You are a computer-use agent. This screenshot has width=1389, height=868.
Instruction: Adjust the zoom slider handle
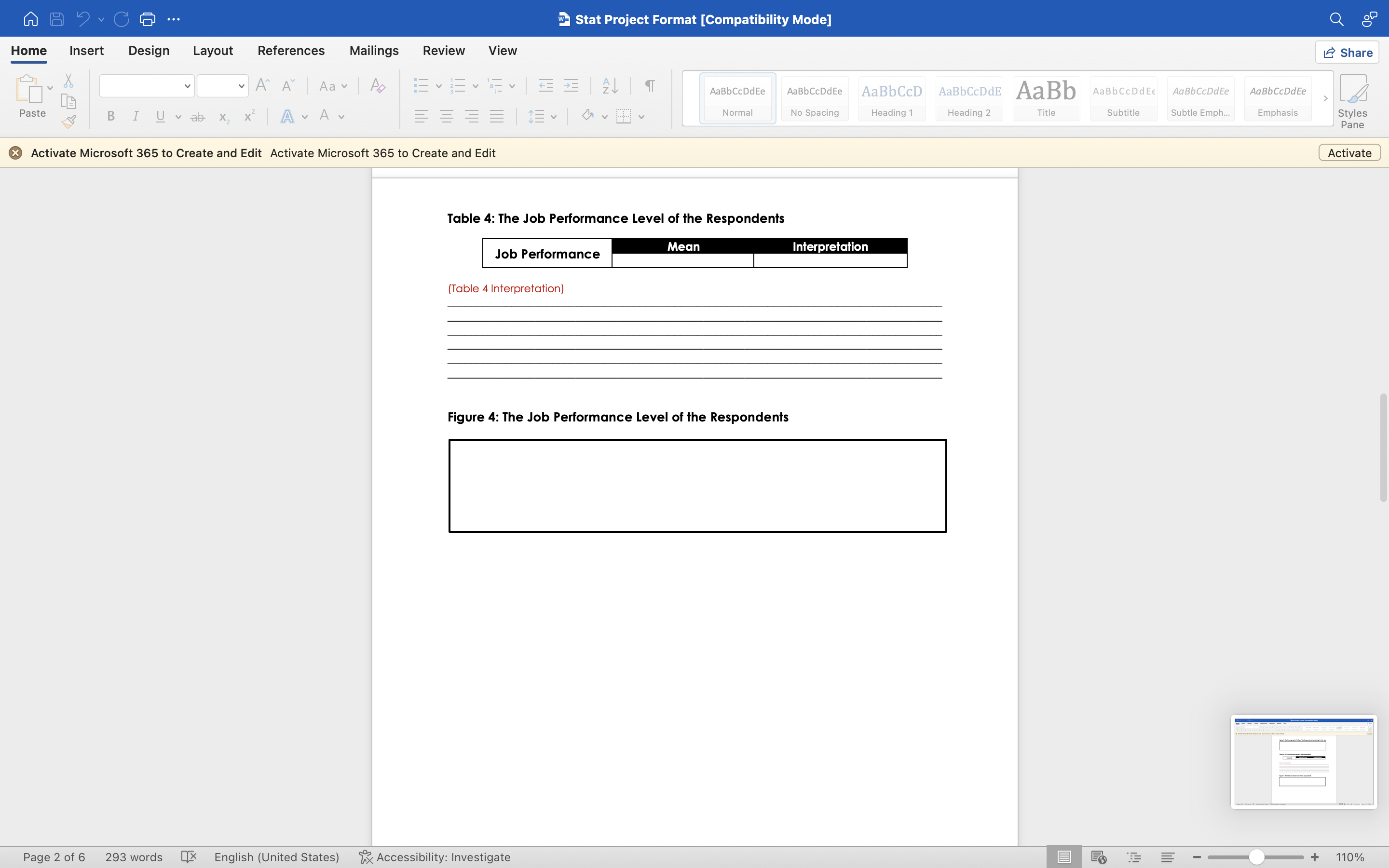click(x=1256, y=857)
